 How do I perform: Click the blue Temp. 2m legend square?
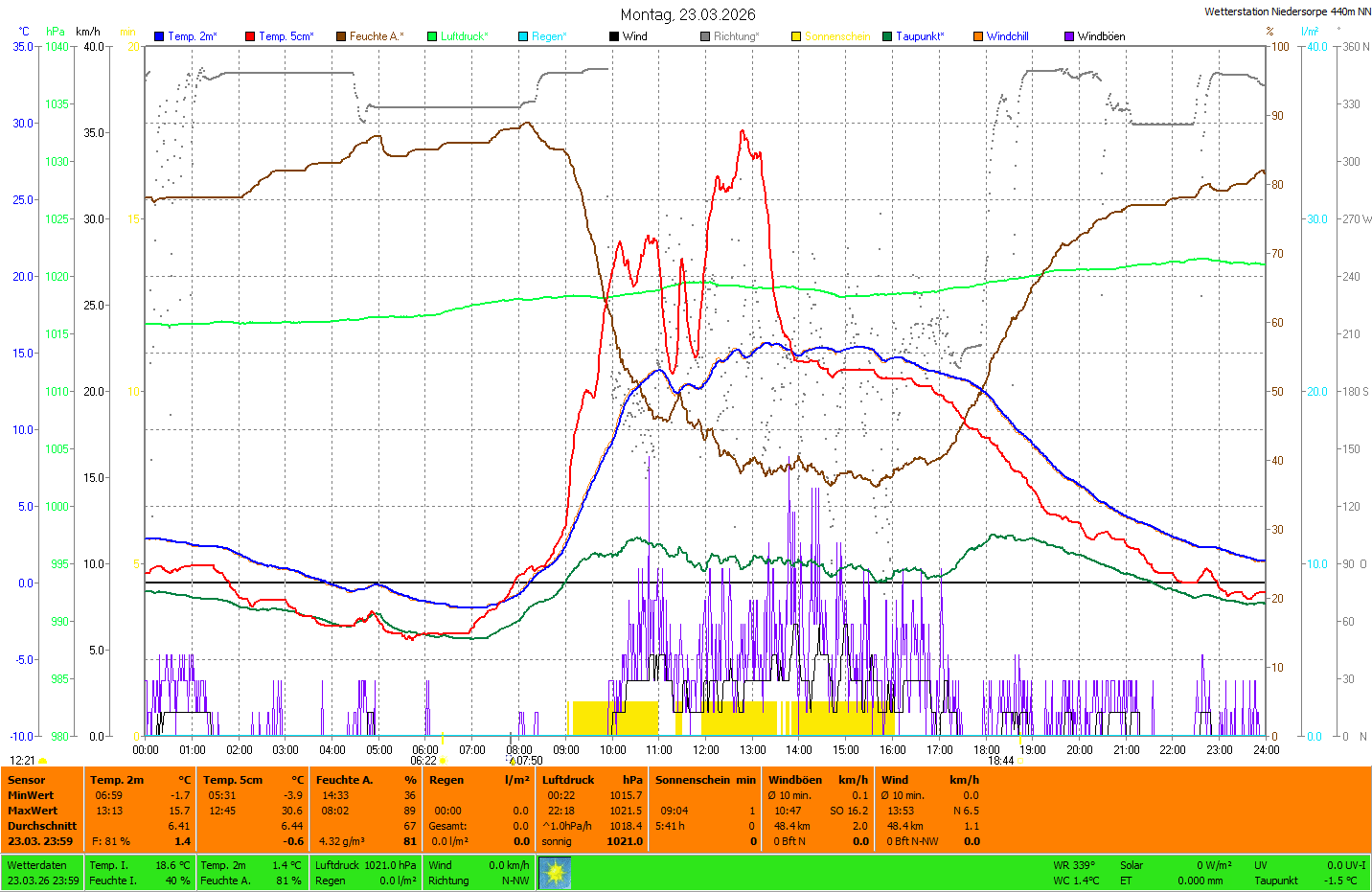tap(159, 36)
